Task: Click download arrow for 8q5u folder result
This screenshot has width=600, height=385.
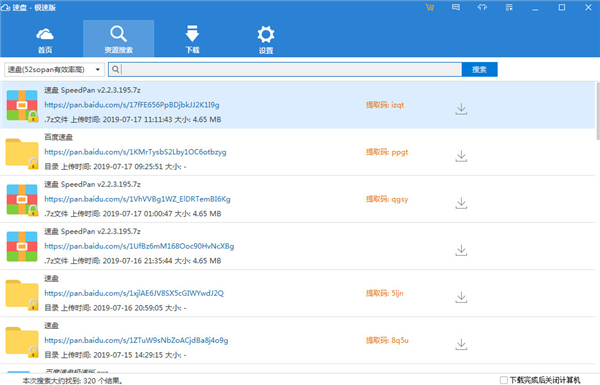Action: point(461,344)
